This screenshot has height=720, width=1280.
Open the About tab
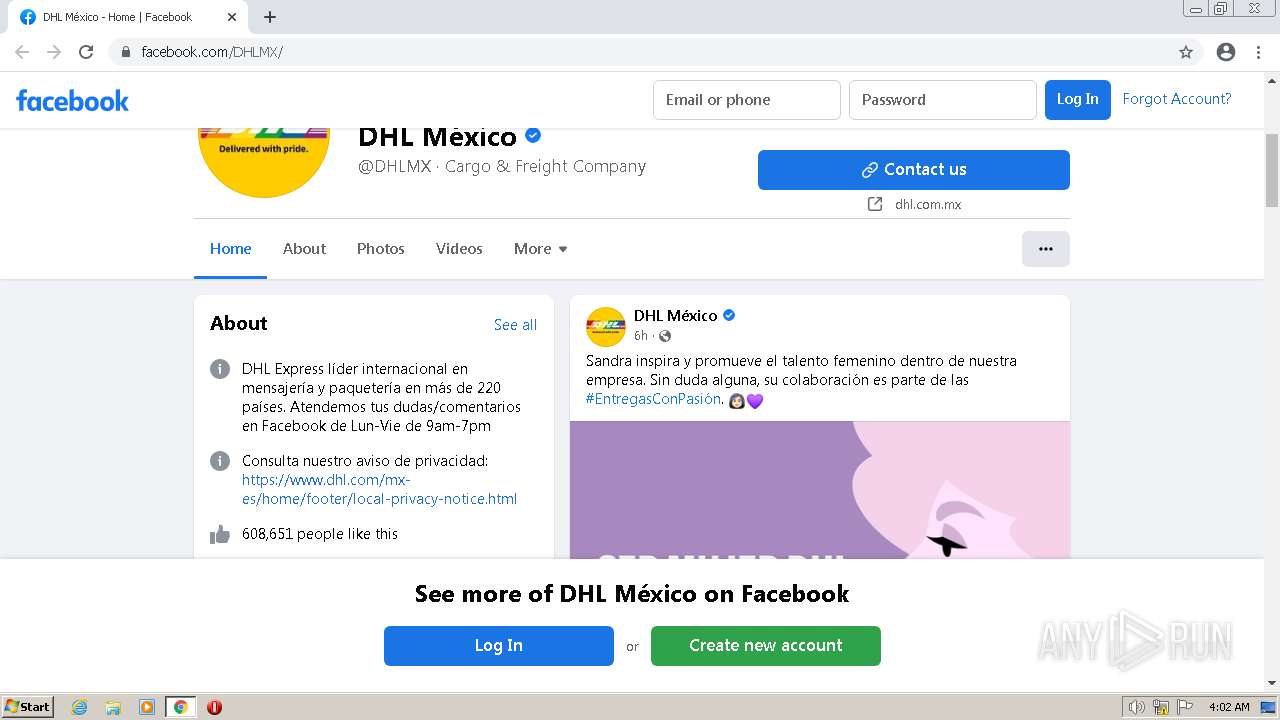tap(304, 249)
